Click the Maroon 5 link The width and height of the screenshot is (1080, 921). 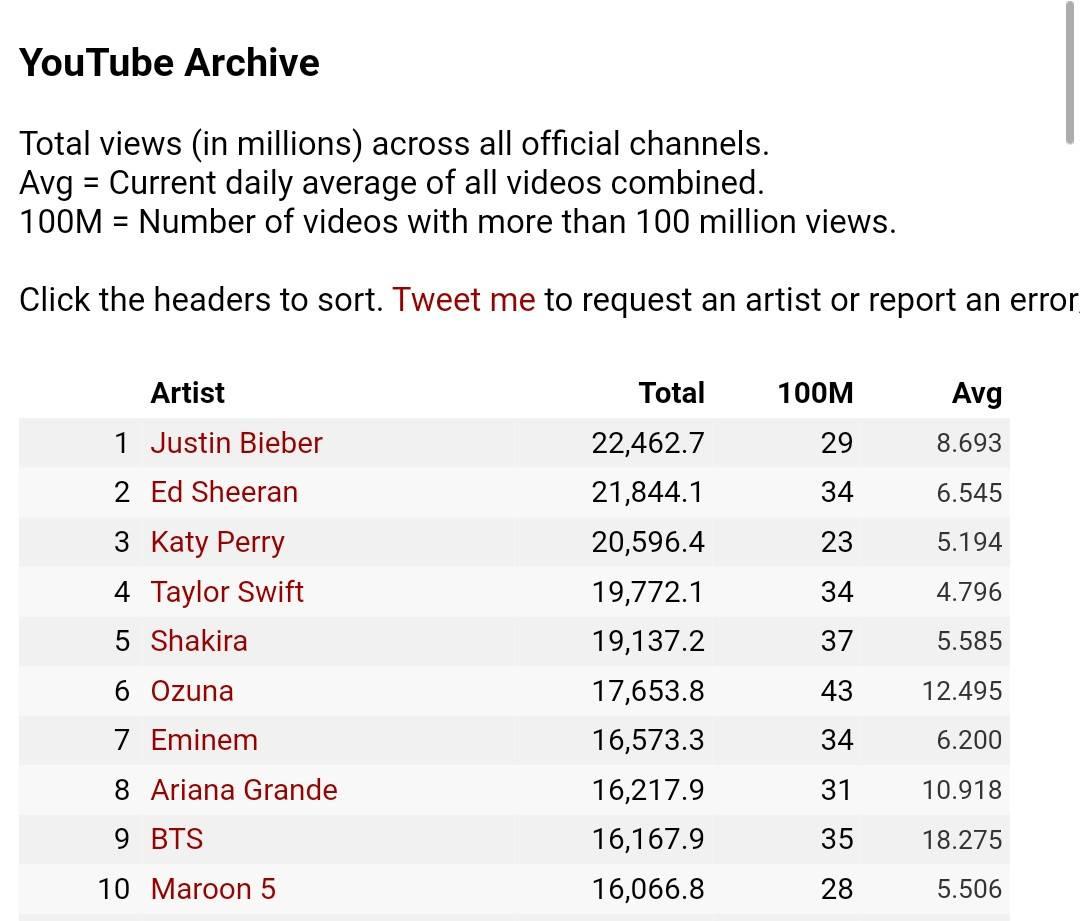(213, 889)
